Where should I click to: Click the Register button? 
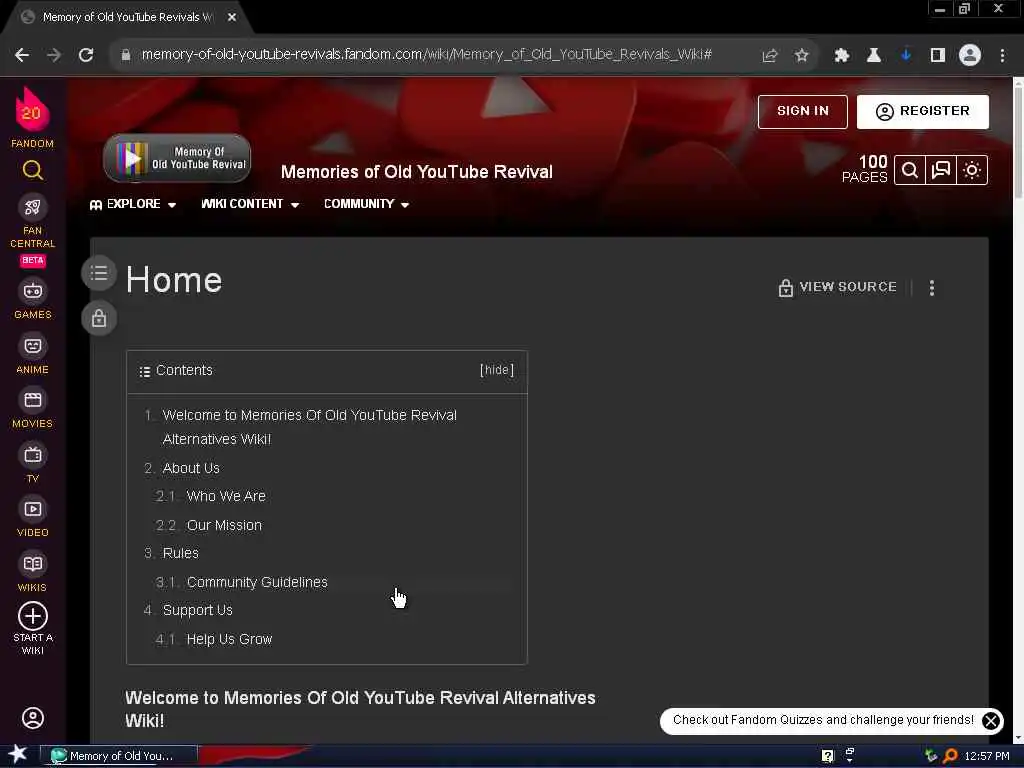pos(923,112)
